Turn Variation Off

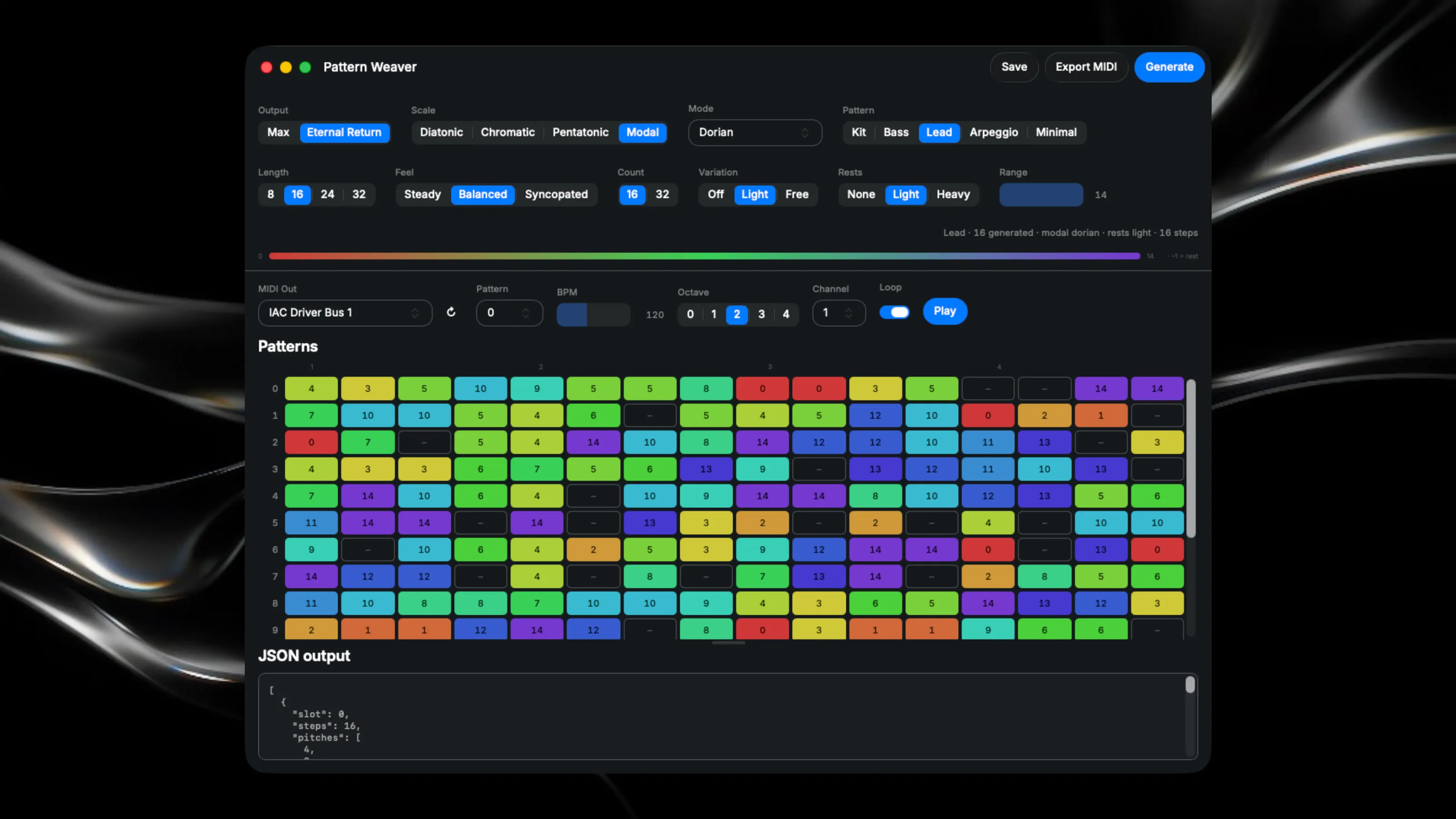(716, 194)
